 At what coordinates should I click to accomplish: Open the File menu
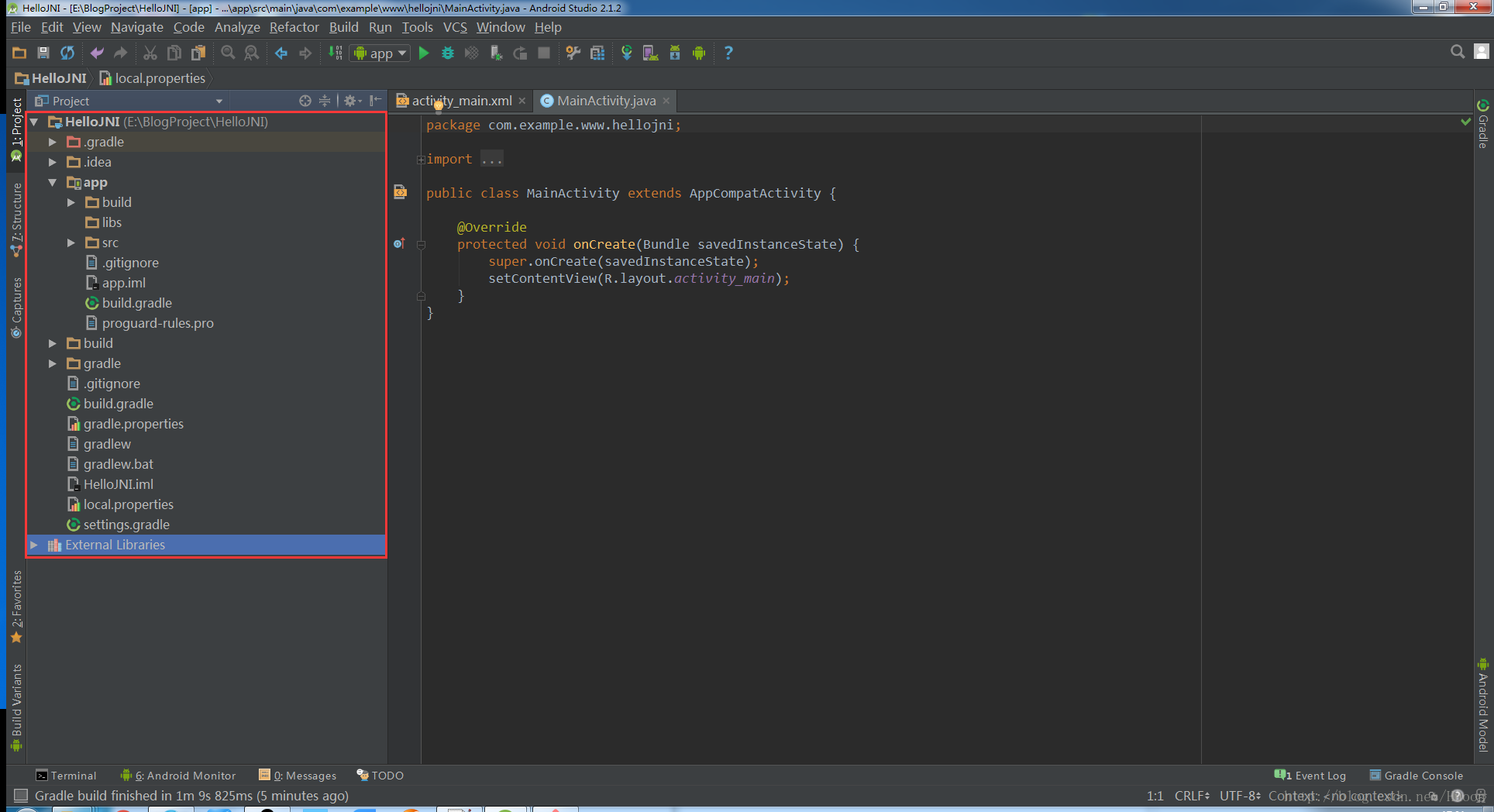tap(21, 27)
